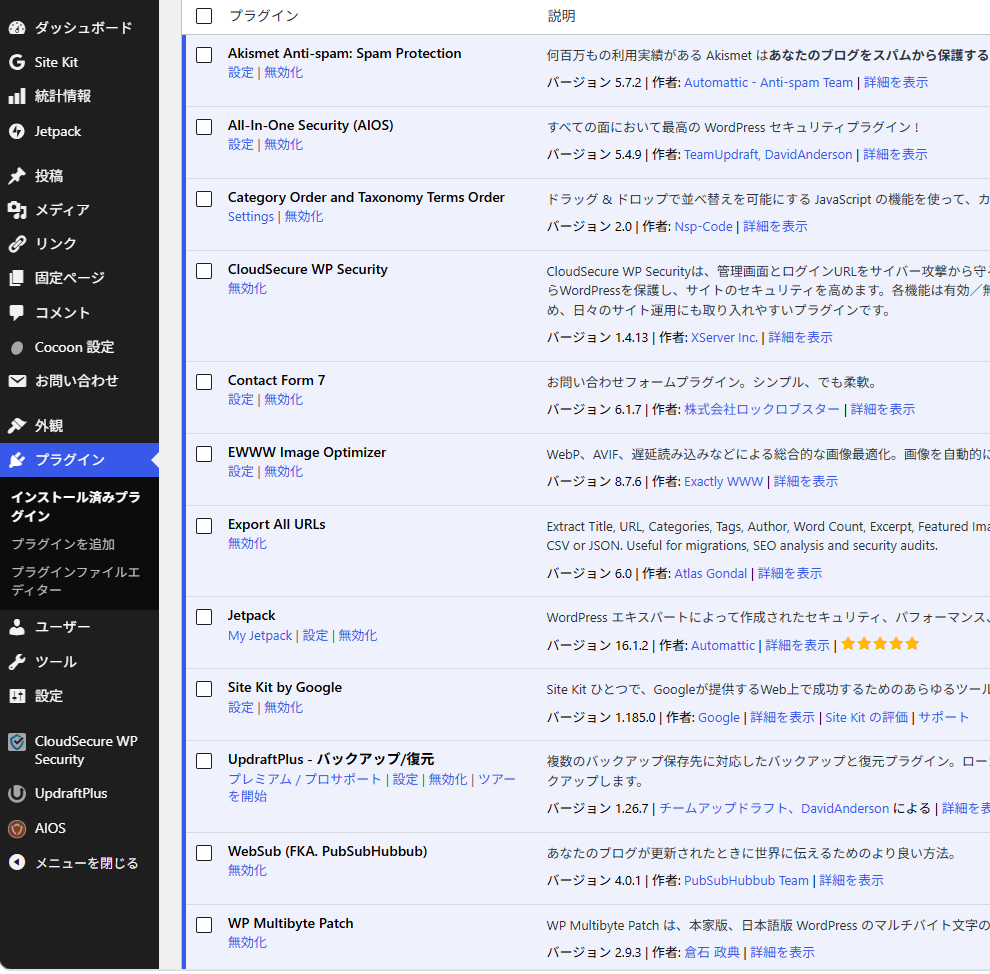Tick the Jetpack plugin row checkbox
Image resolution: width=990 pixels, height=974 pixels.
coord(204,617)
